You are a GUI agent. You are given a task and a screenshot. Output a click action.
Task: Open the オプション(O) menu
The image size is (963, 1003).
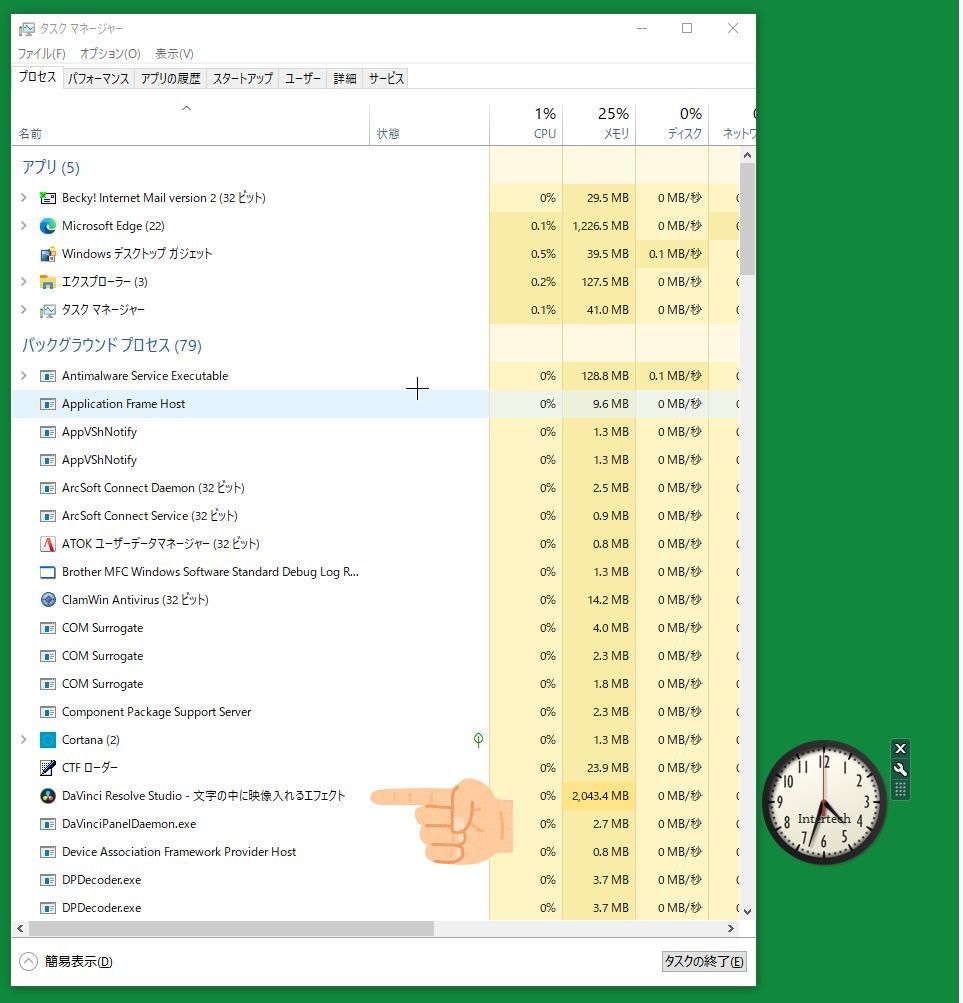[x=110, y=54]
